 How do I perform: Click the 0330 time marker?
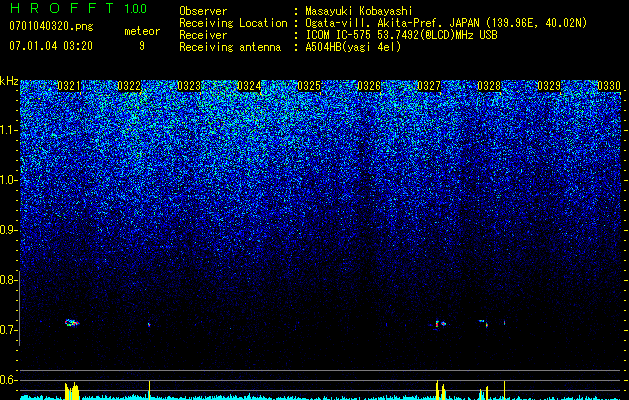click(x=609, y=86)
